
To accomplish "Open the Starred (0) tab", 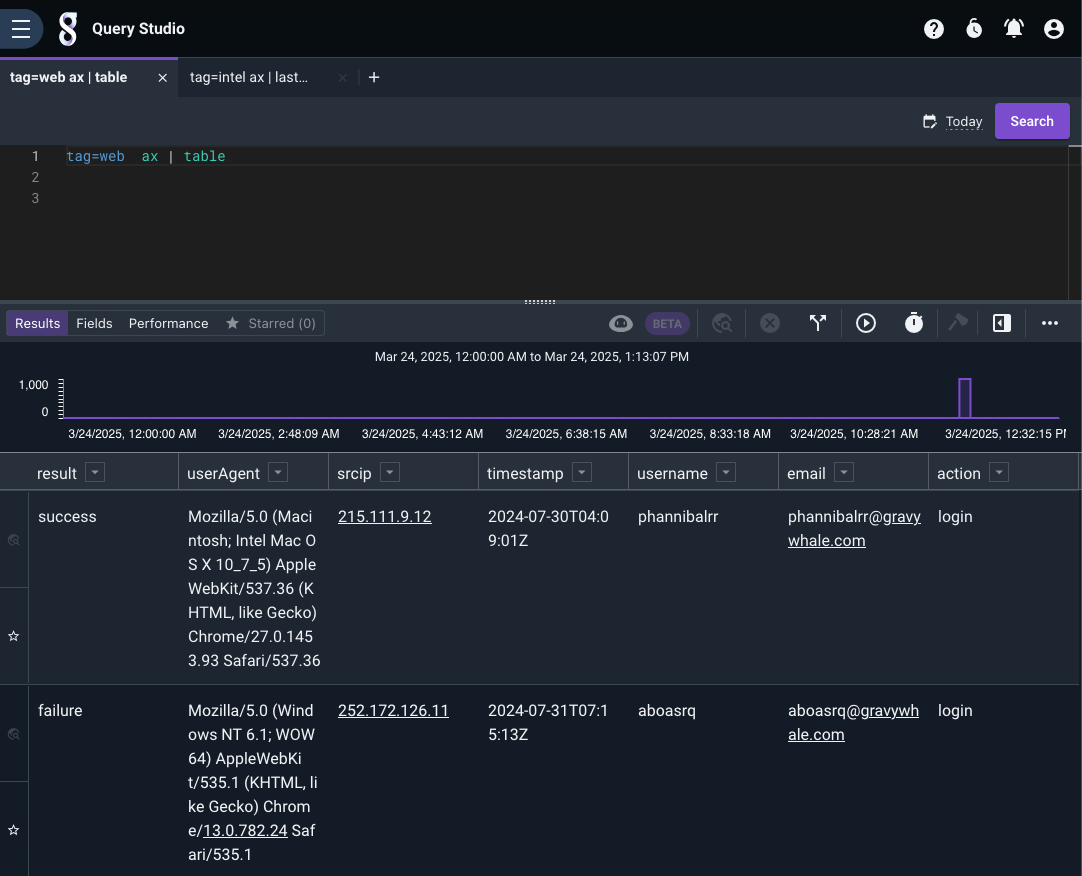I will (x=270, y=324).
